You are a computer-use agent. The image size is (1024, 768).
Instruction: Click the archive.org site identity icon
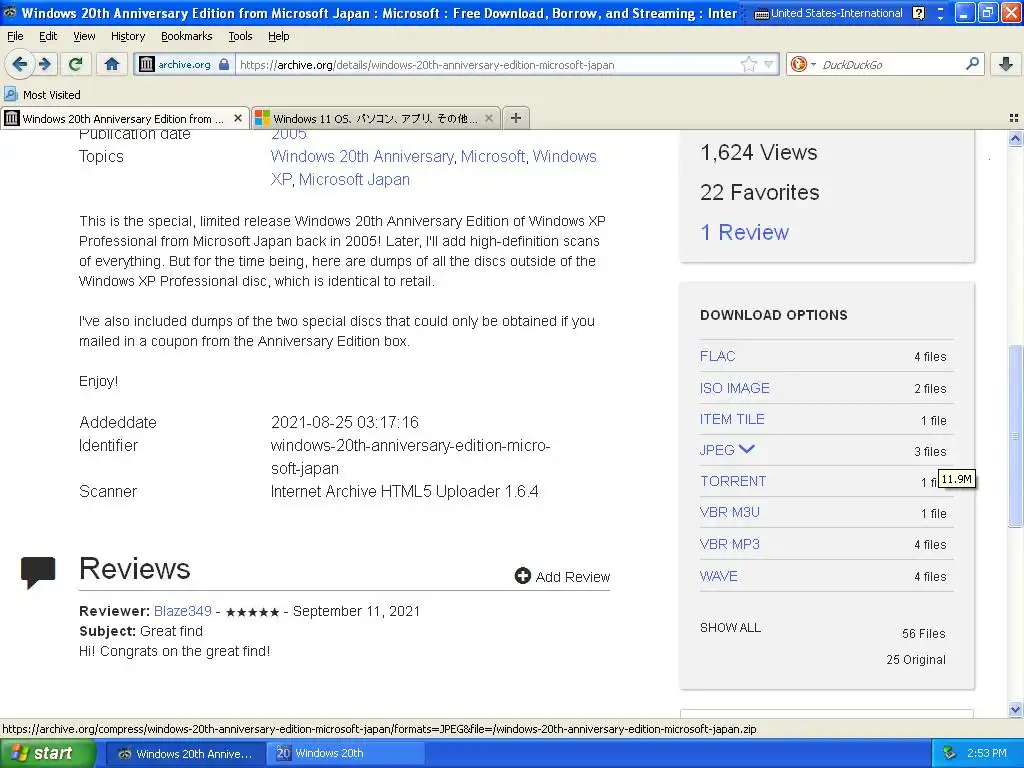(147, 64)
